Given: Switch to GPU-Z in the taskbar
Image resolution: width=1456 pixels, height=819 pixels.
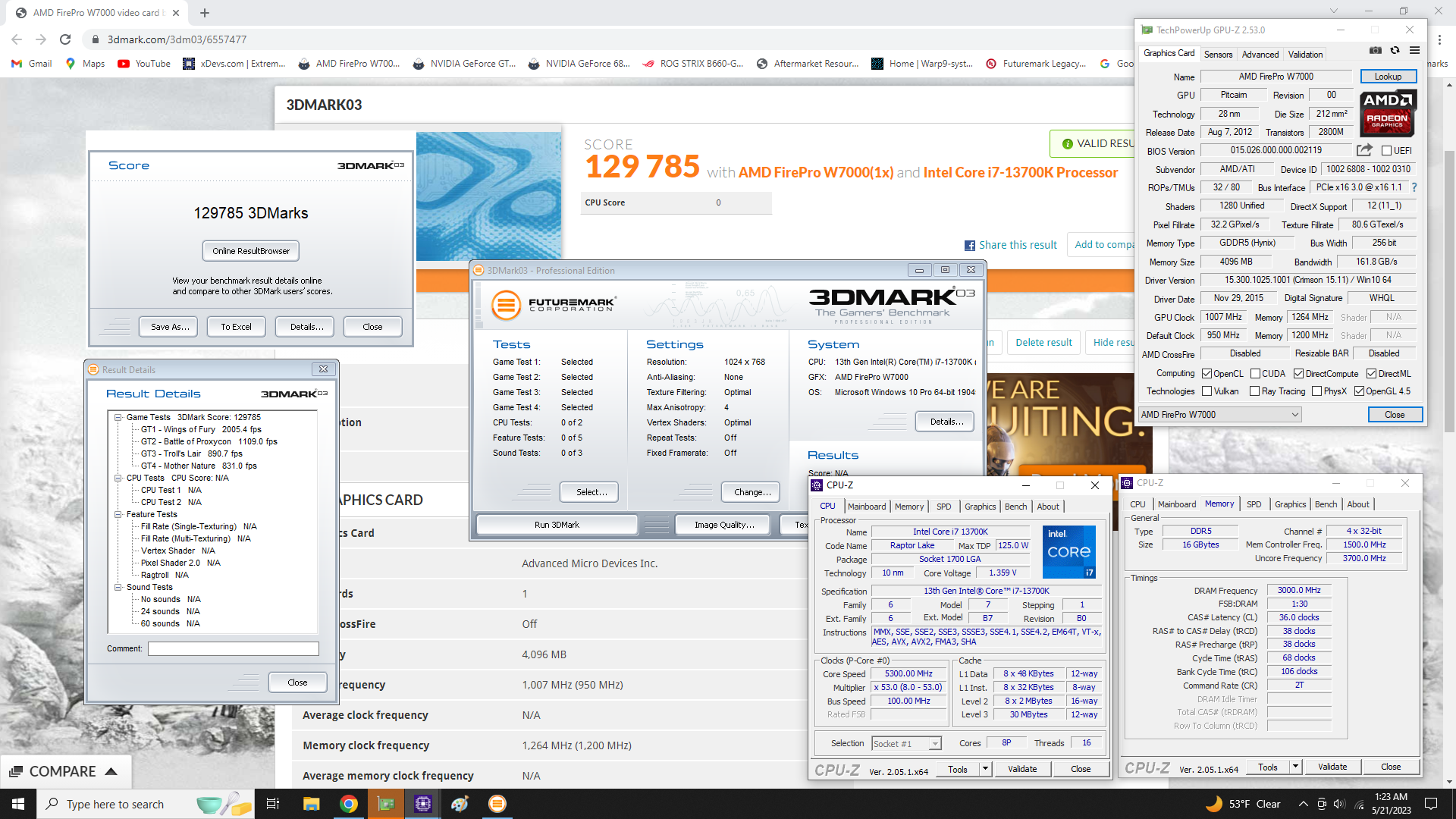Looking at the screenshot, I should coord(386,804).
